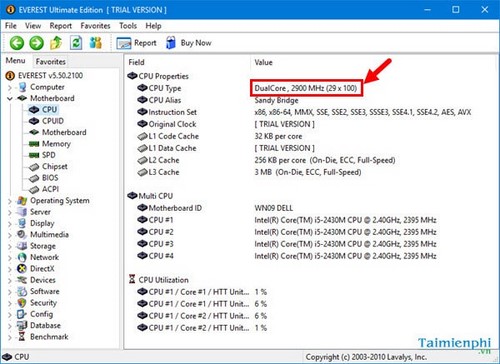Select the CPUID chip icon
Screen dimensions: 500x364
coord(34,121)
